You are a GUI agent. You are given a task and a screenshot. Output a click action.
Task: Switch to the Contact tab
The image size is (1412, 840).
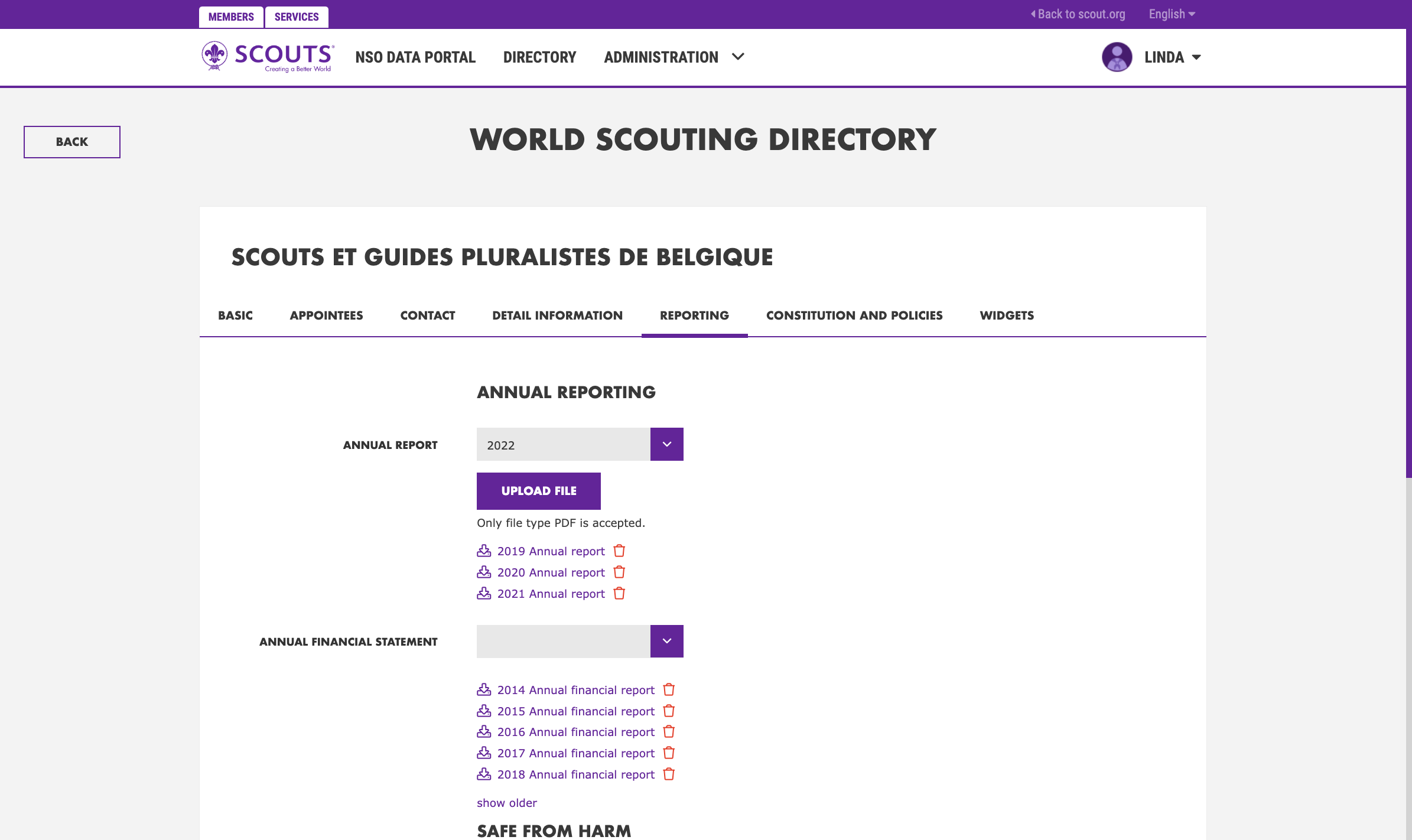pyautogui.click(x=428, y=315)
